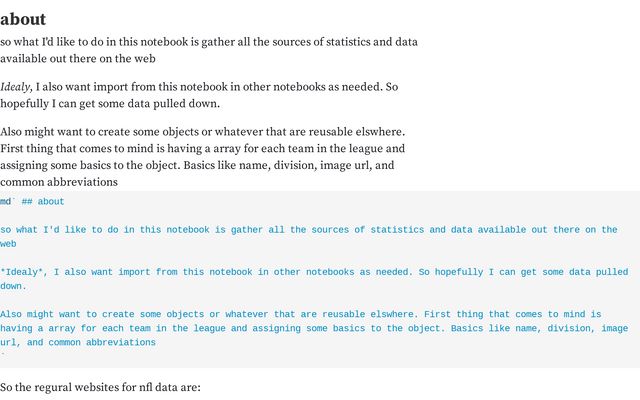Click the rendered paragraph starting 'Also might want'
Image resolution: width=640 pixels, height=400 pixels.
coord(202,132)
